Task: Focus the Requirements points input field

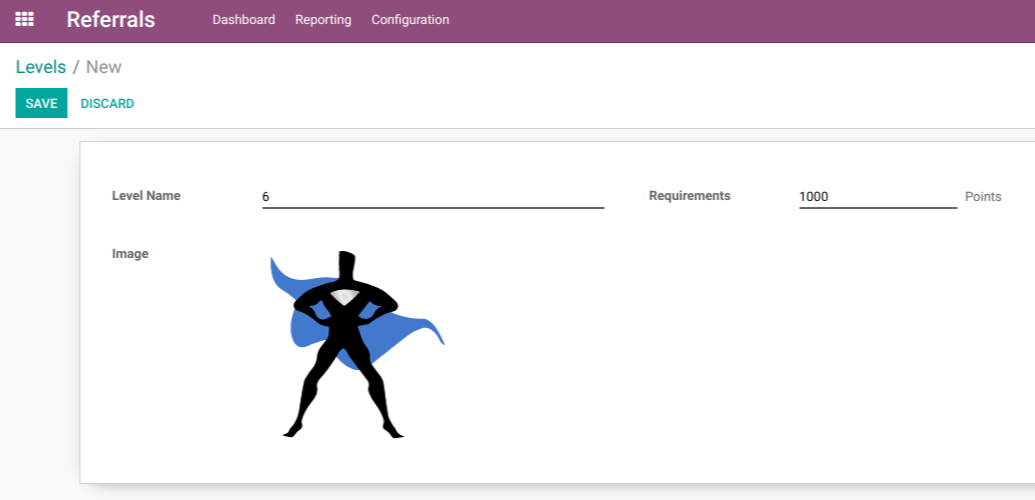Action: [878, 197]
